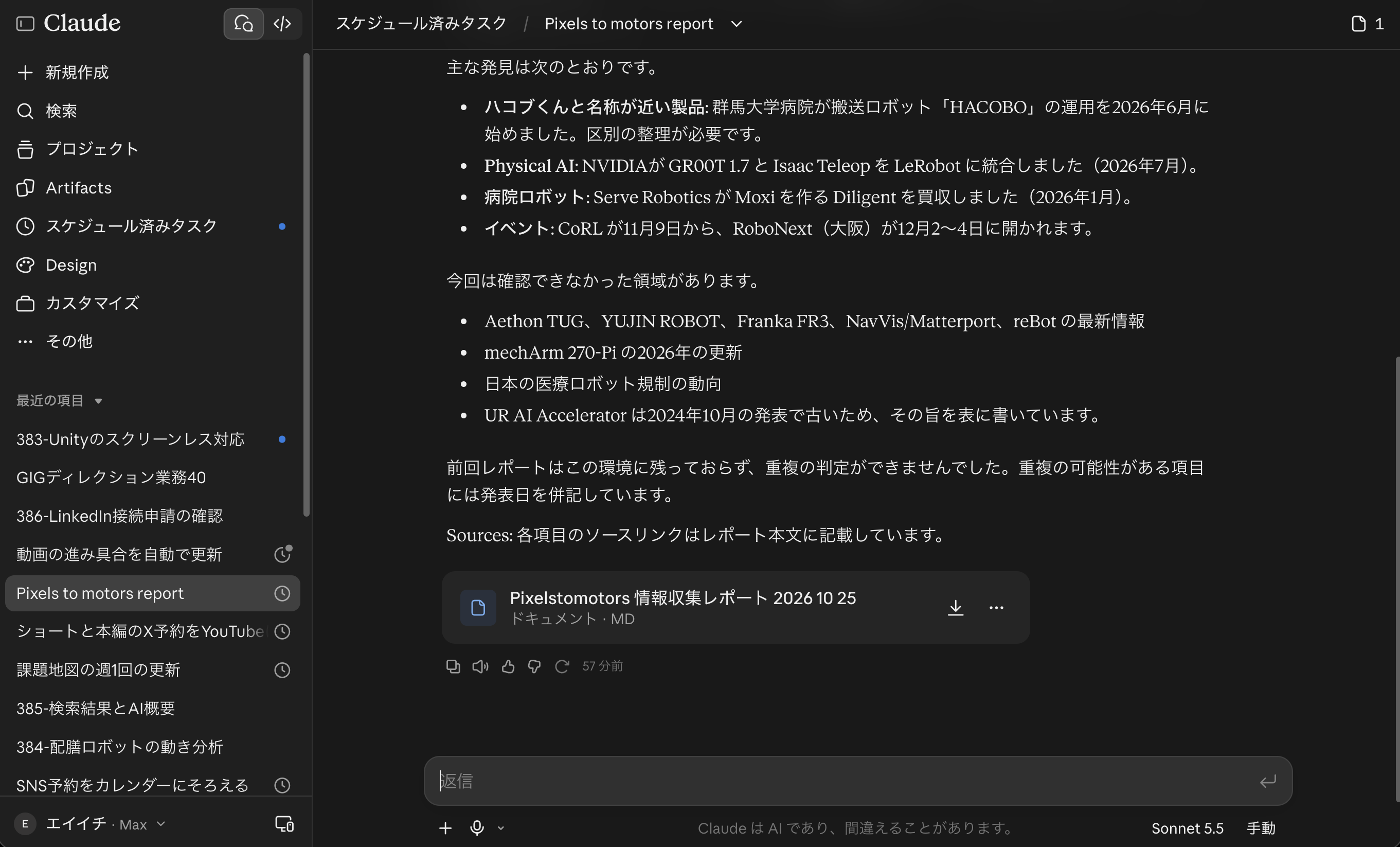1400x847 pixels.
Task: Open chat GIGディレクション業務40
Action: pyautogui.click(x=152, y=478)
